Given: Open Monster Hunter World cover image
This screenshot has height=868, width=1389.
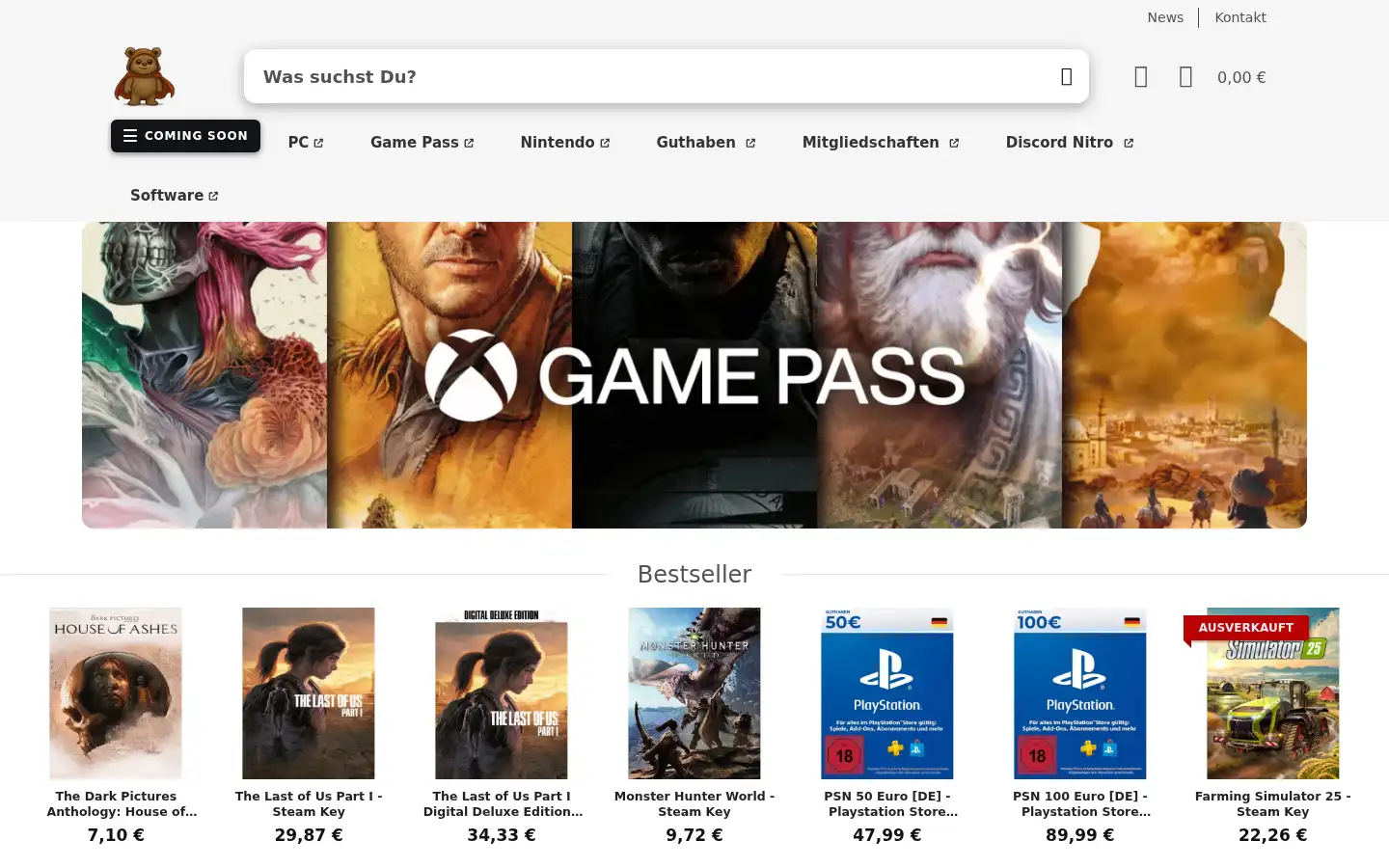Looking at the screenshot, I should click(x=694, y=693).
